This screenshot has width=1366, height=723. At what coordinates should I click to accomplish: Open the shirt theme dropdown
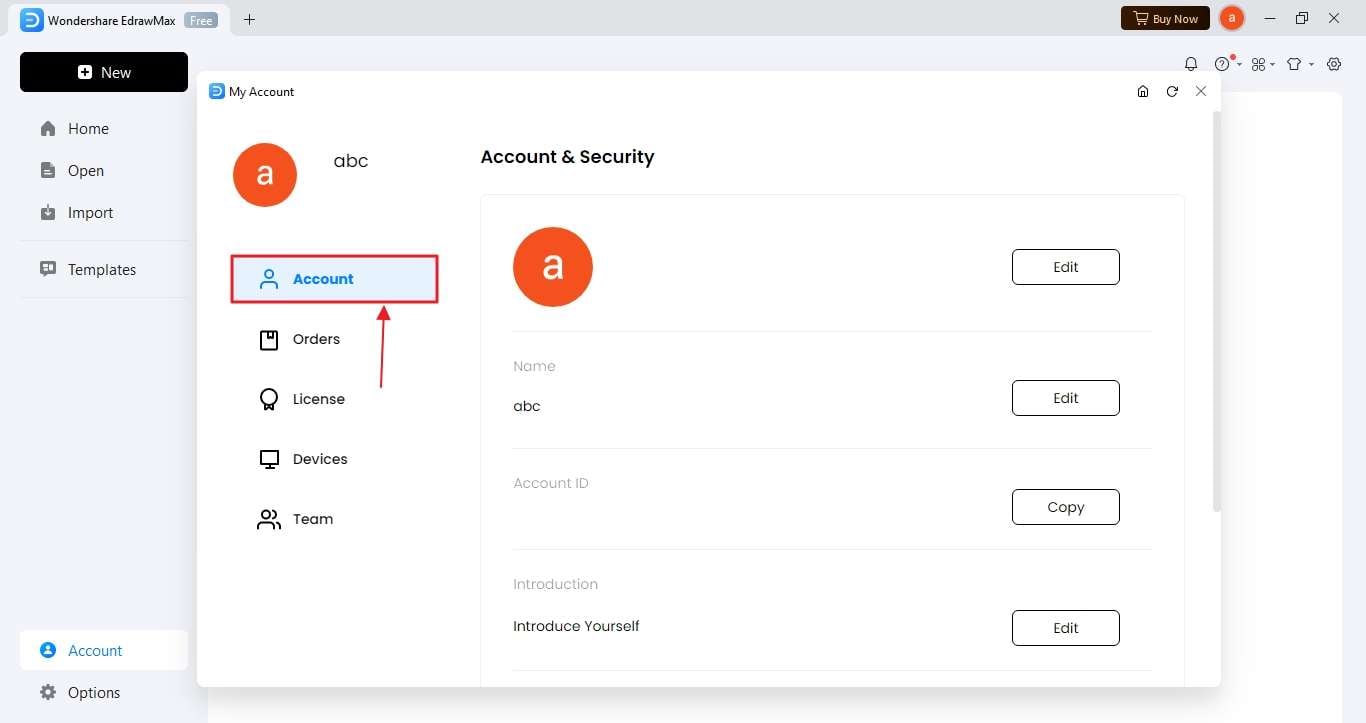1297,64
